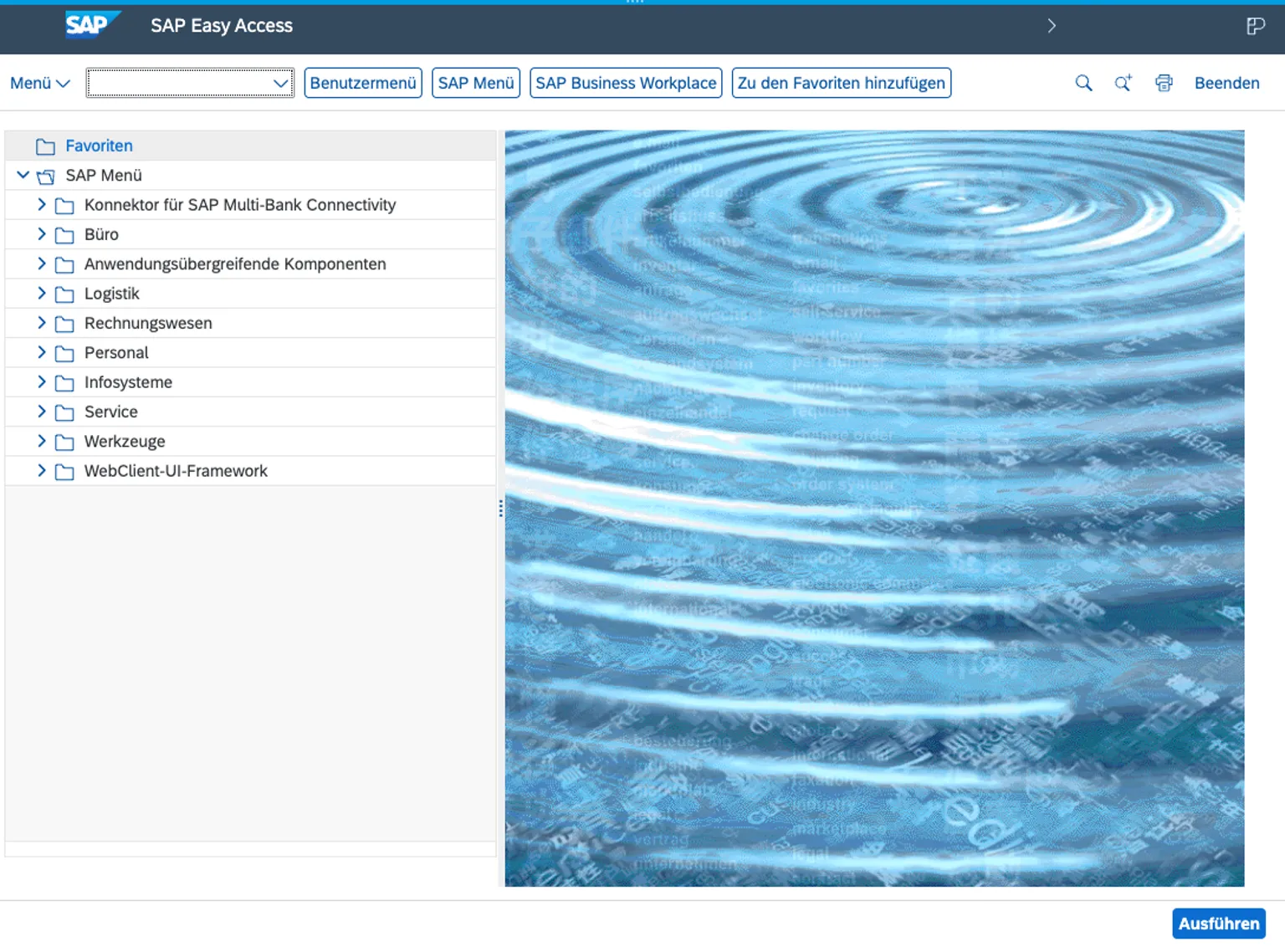1285x952 pixels.
Task: Open the layout icon in top-right header
Action: point(1255,26)
